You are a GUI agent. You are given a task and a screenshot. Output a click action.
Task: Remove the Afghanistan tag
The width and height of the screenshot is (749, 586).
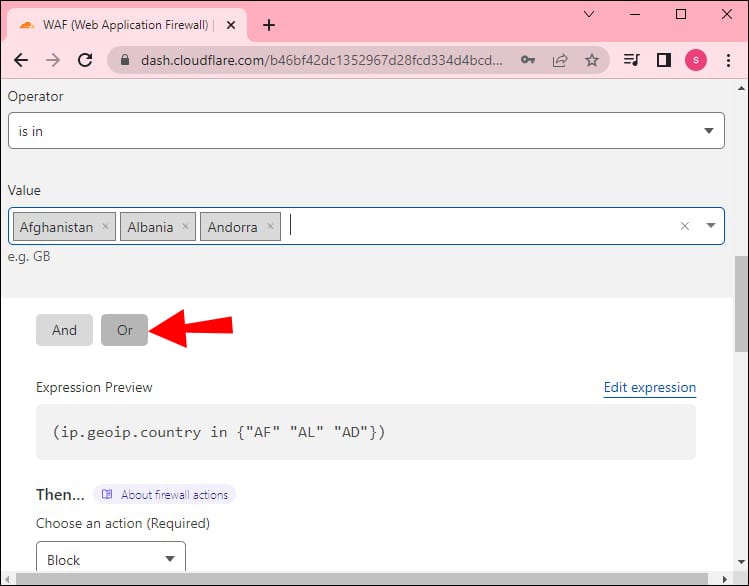[x=105, y=227]
